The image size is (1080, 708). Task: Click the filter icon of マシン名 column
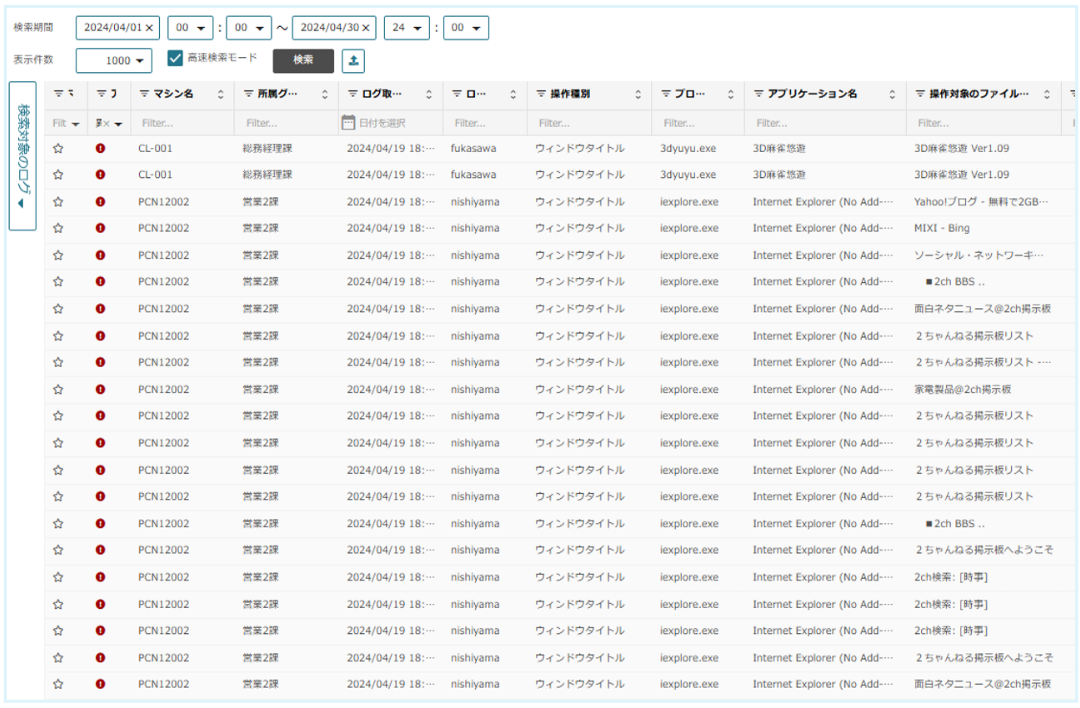(x=144, y=94)
